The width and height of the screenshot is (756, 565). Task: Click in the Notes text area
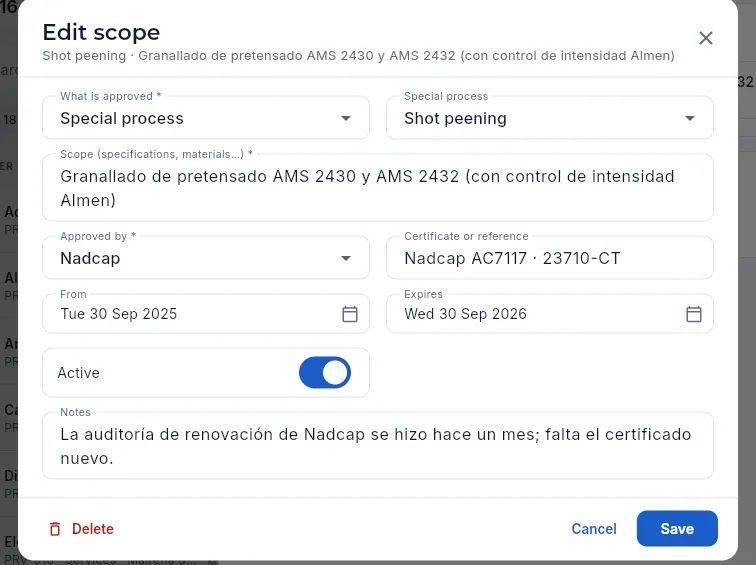[378, 445]
